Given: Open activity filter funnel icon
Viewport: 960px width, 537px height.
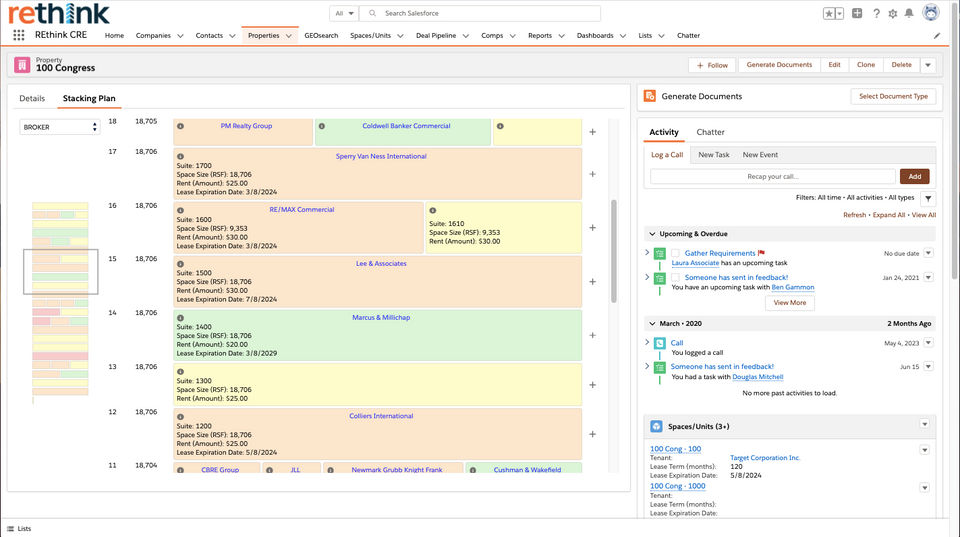Looking at the screenshot, I should click(928, 198).
